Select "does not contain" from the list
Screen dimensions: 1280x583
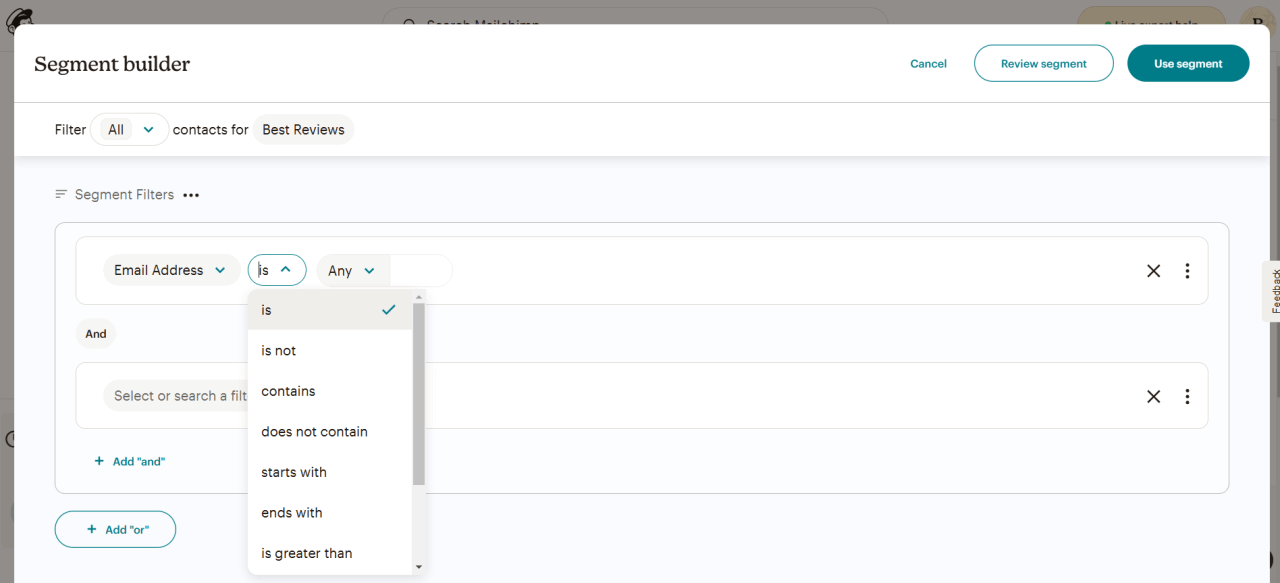314,431
